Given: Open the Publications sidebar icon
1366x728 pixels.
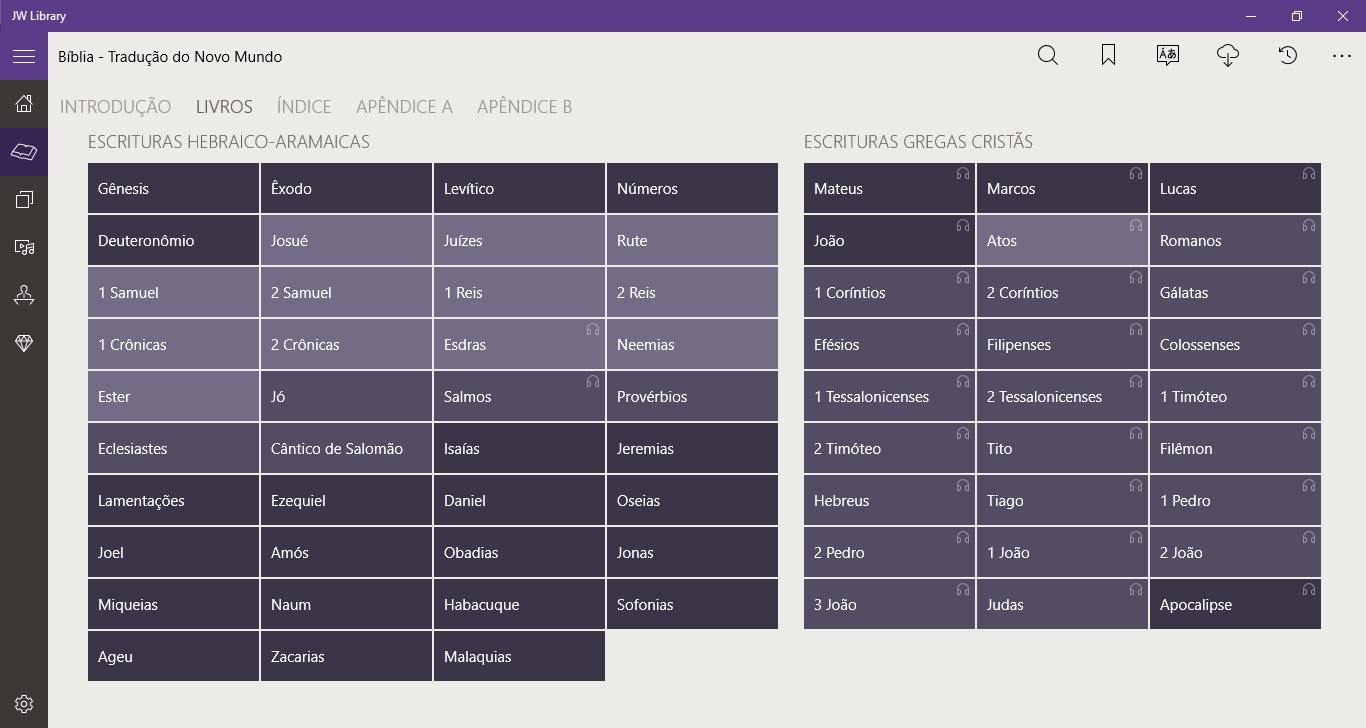Looking at the screenshot, I should tap(24, 200).
